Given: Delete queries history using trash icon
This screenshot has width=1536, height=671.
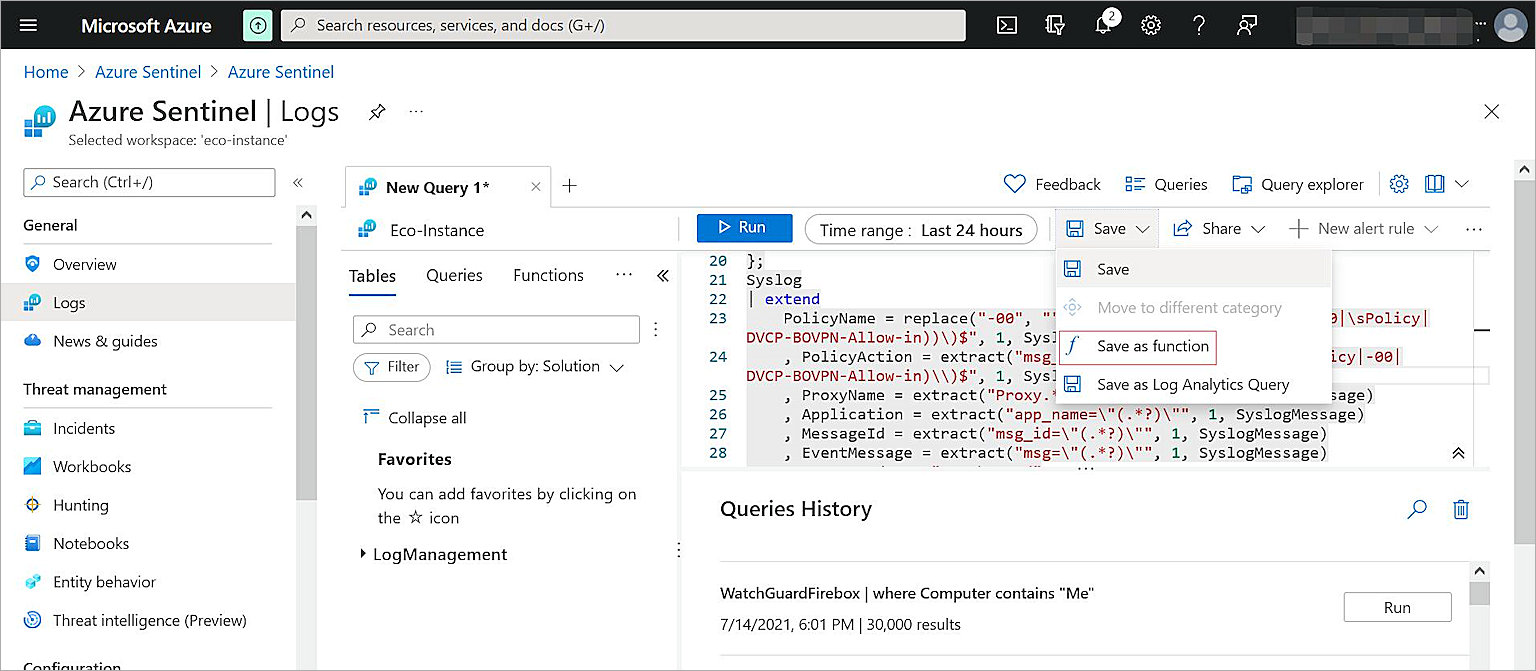Looking at the screenshot, I should point(1461,509).
